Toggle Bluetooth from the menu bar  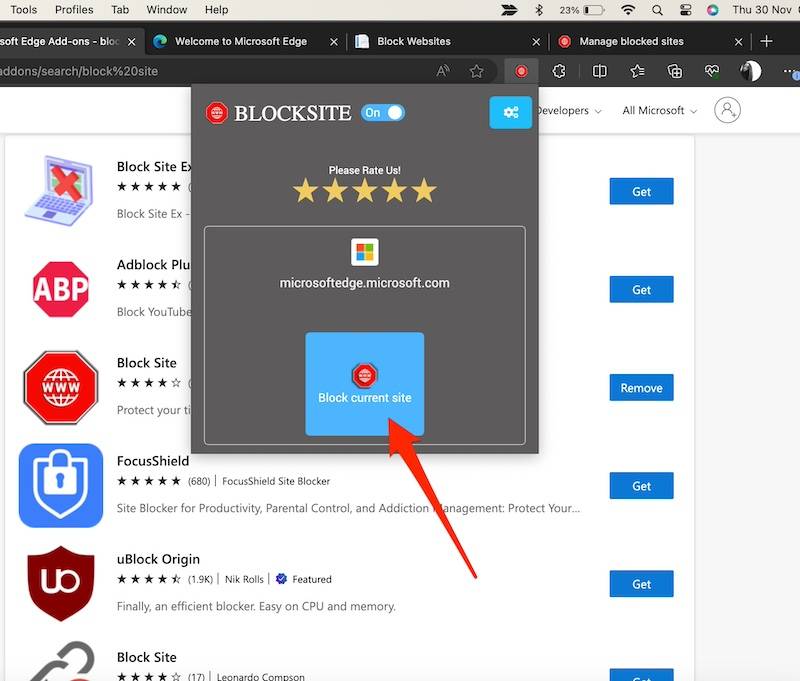(538, 9)
